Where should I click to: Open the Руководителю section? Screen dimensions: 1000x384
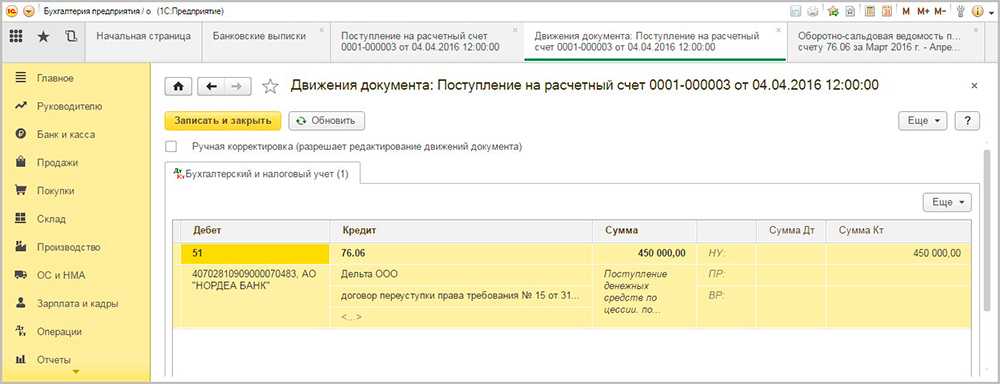click(x=75, y=107)
